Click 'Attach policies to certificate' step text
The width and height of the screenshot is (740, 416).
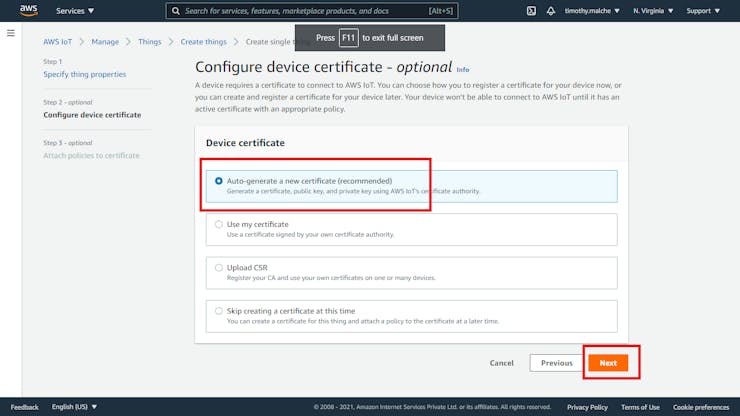91,155
